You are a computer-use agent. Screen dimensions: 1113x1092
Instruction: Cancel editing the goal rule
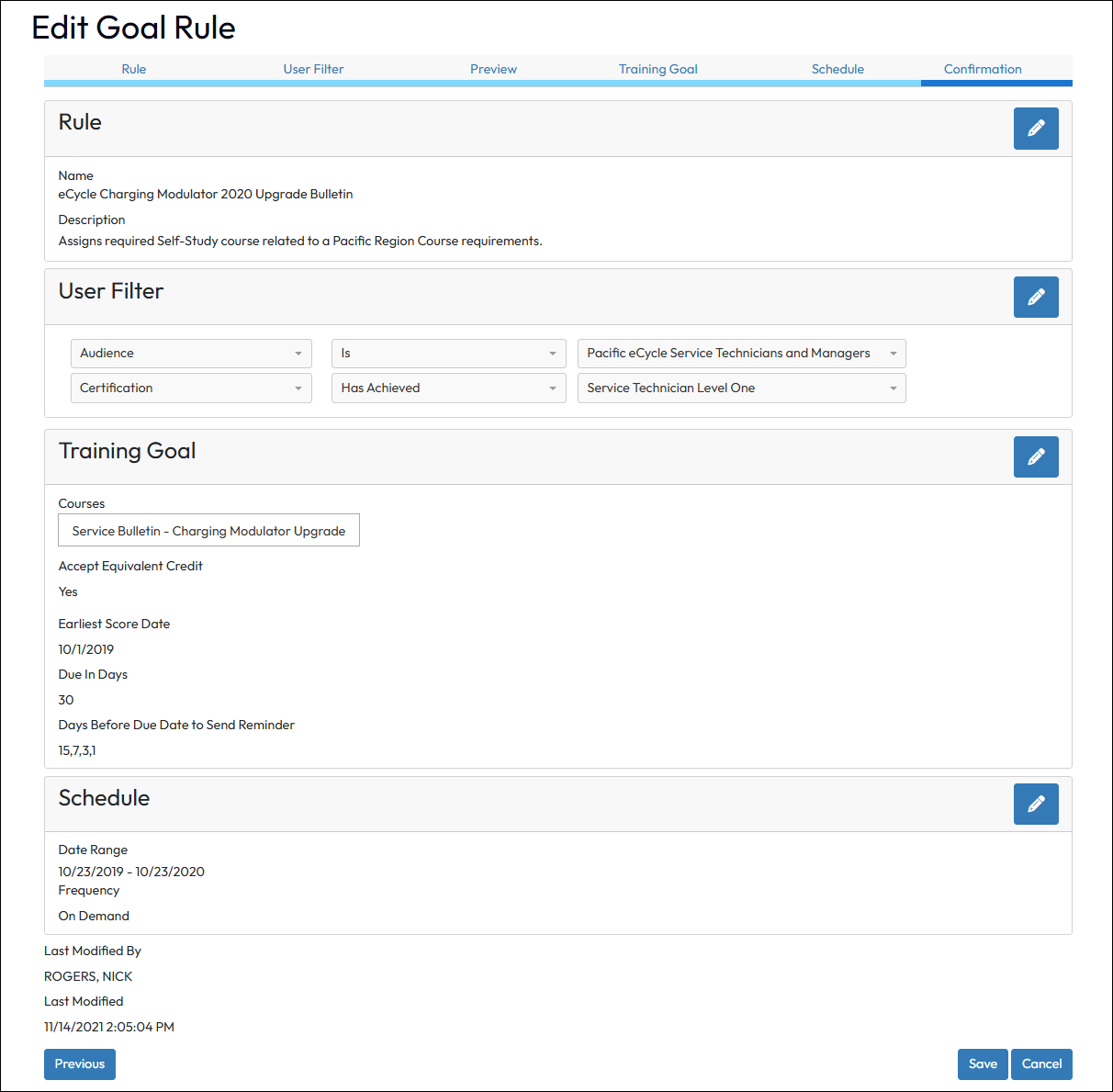point(1041,1064)
